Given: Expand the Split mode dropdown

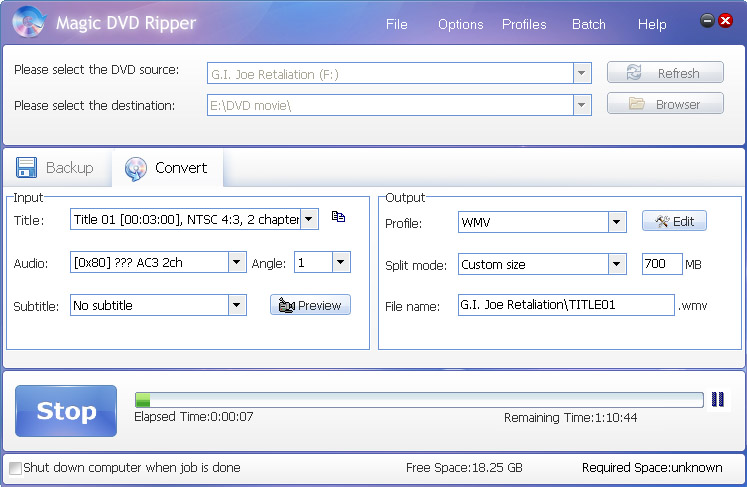Looking at the screenshot, I should [616, 264].
